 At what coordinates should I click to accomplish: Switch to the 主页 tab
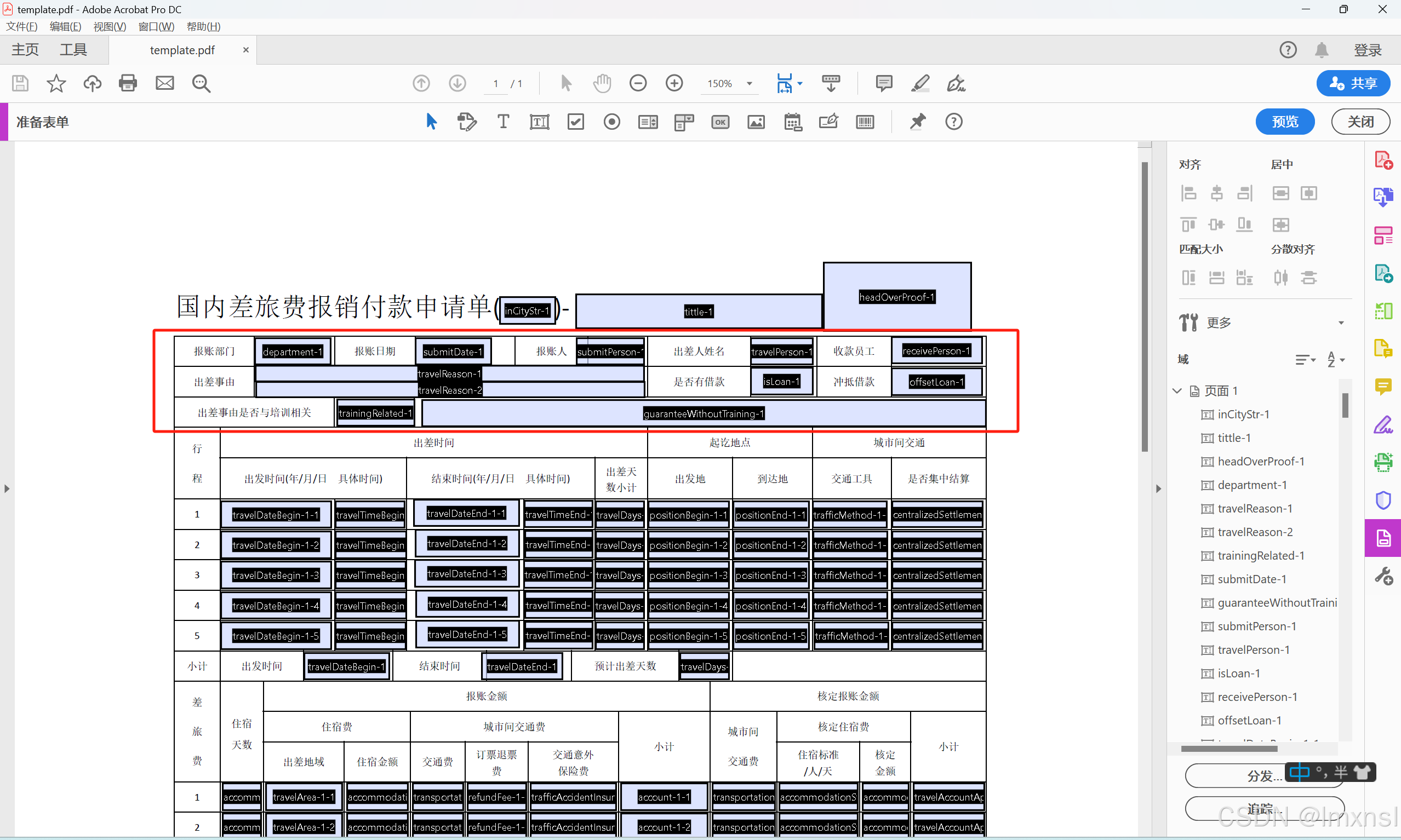[26, 50]
